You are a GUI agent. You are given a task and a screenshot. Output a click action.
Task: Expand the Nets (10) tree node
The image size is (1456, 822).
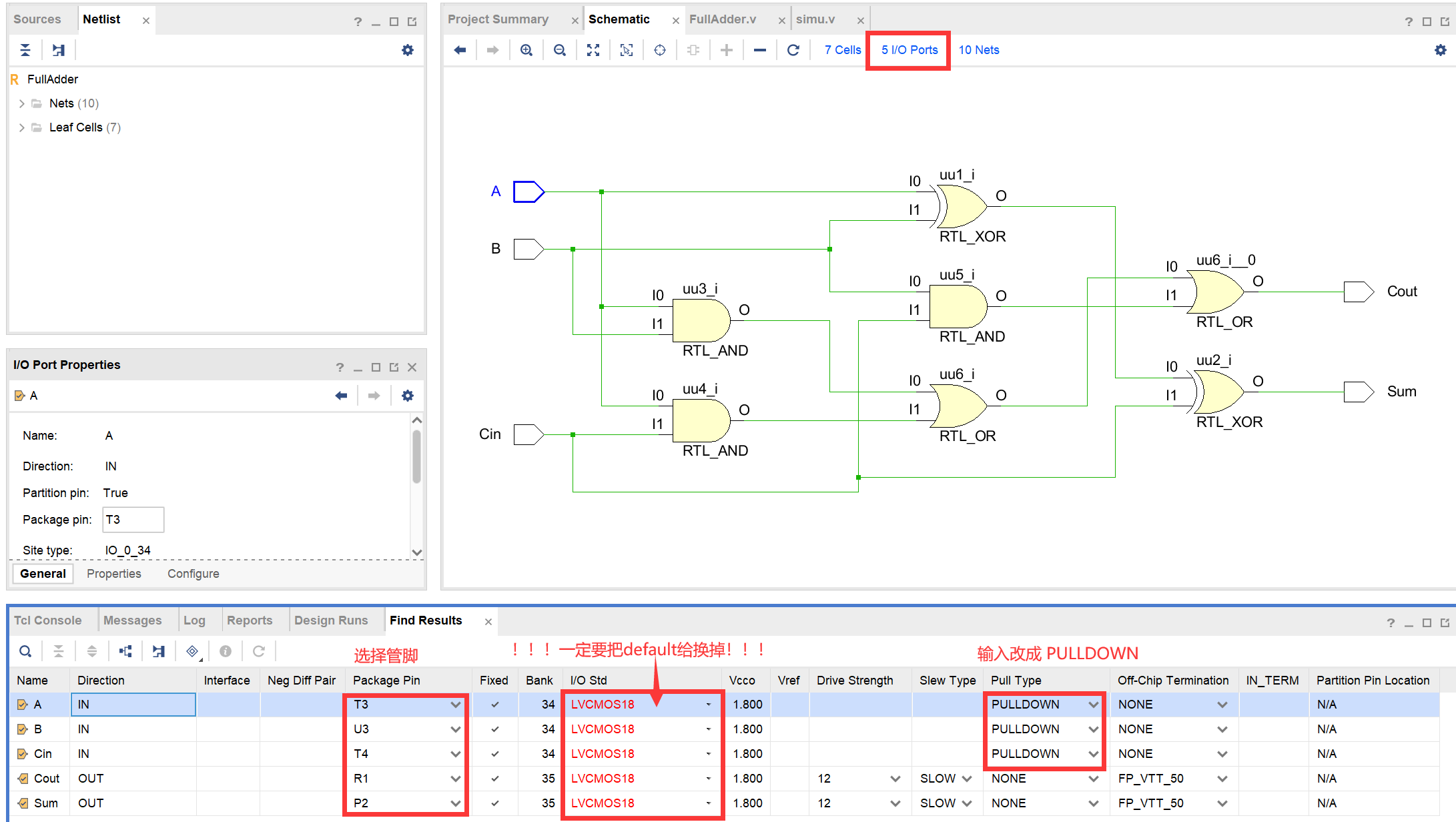pyautogui.click(x=22, y=103)
